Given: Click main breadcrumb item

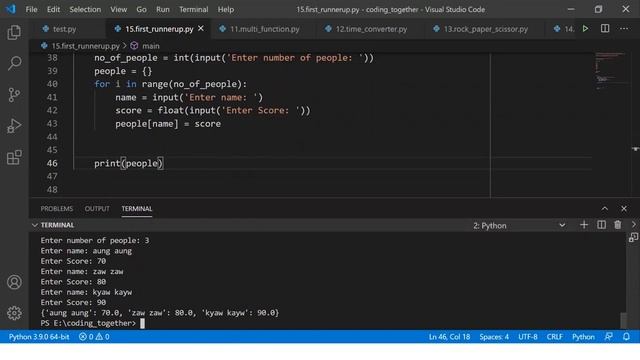Looking at the screenshot, I should [x=151, y=46].
